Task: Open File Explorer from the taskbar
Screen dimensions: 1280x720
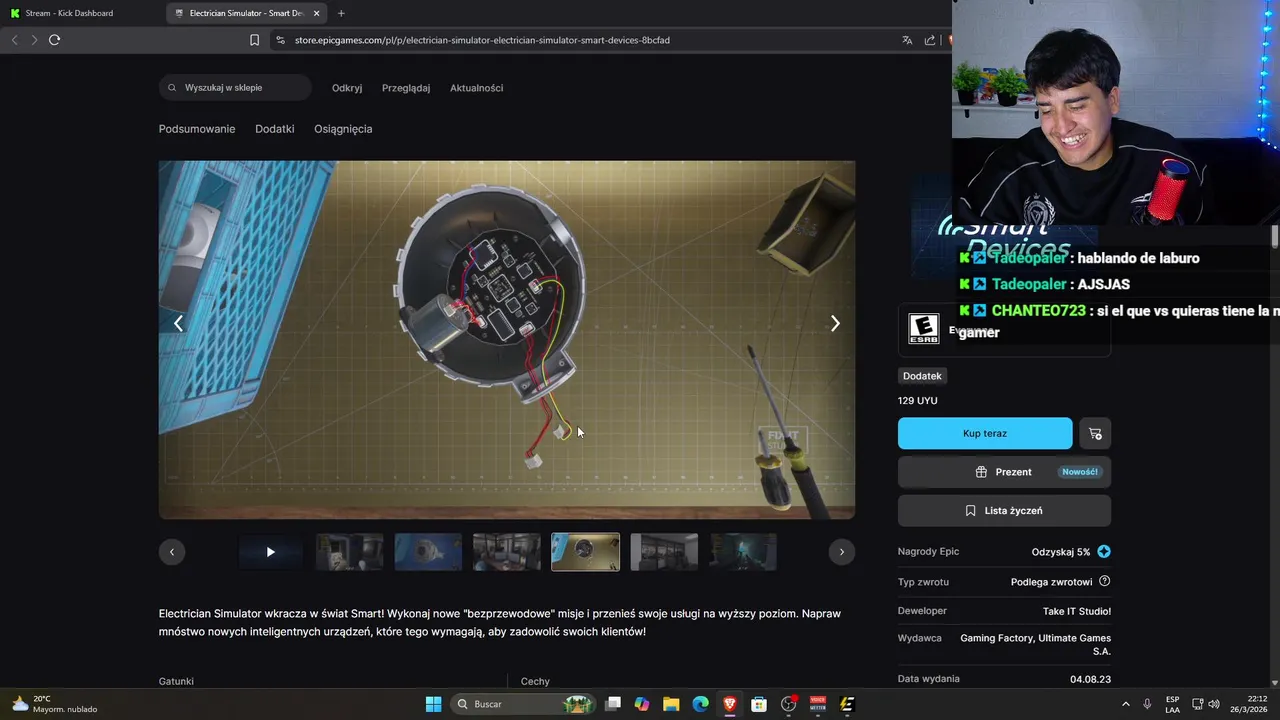Action: coord(671,704)
